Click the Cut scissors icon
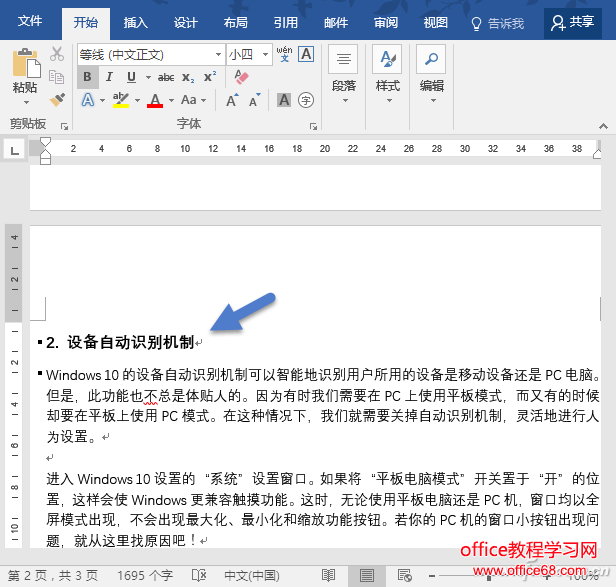 coord(57,54)
